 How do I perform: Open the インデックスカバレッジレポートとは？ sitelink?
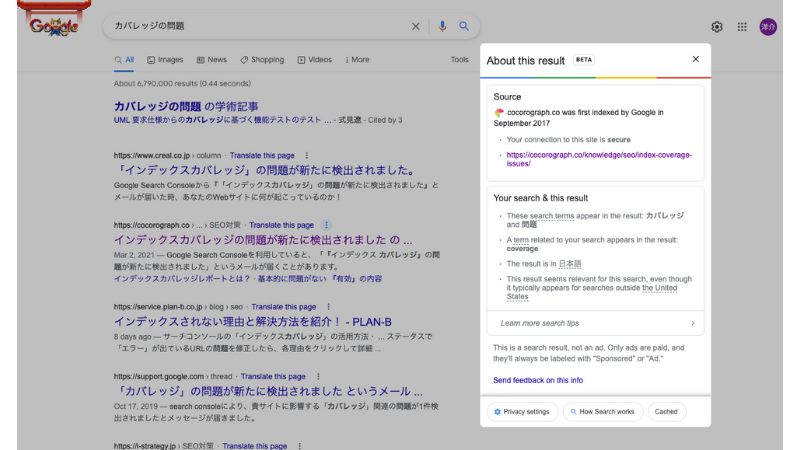coord(182,279)
